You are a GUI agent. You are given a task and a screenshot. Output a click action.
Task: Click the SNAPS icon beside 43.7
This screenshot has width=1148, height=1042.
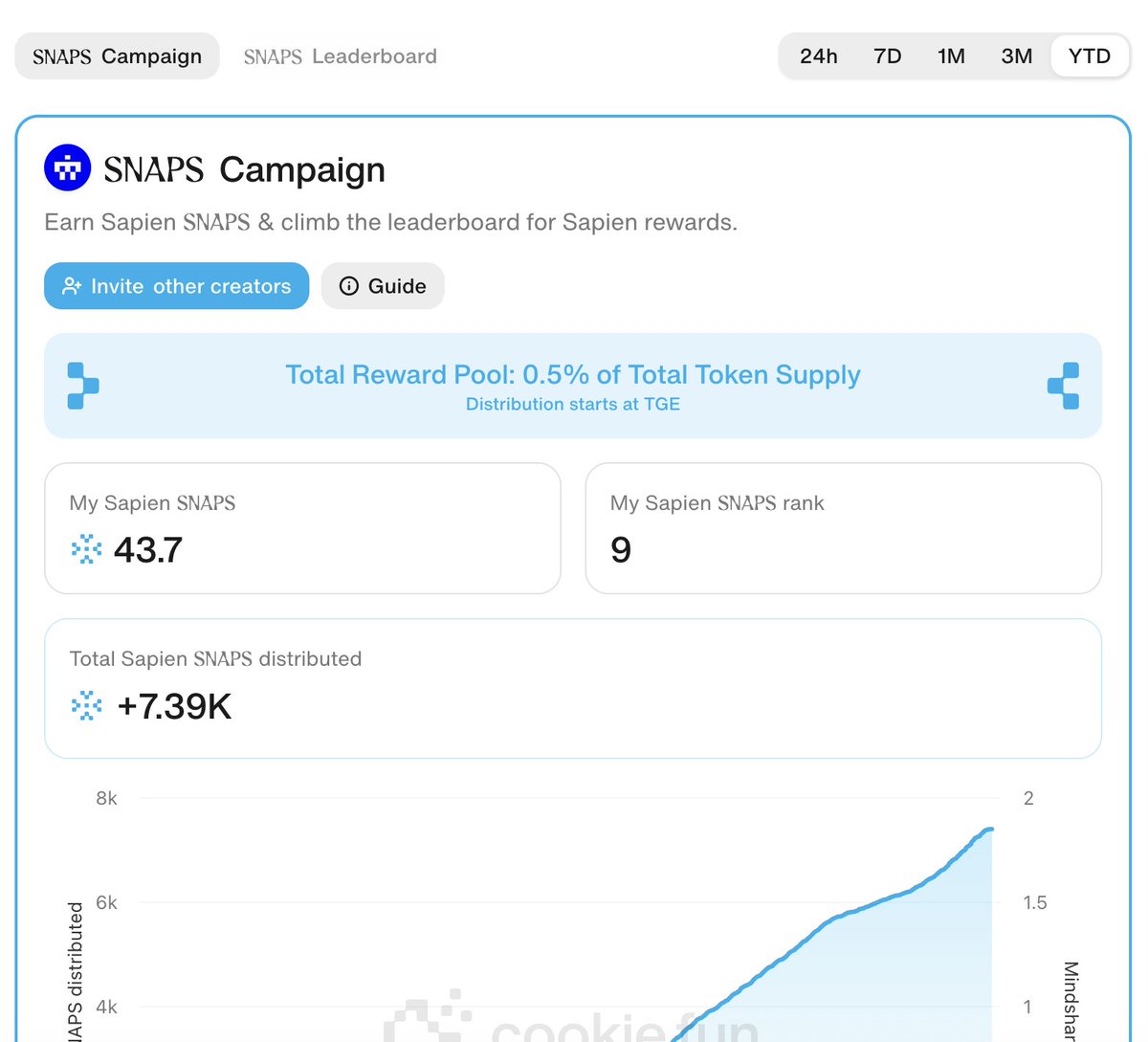[x=86, y=549]
